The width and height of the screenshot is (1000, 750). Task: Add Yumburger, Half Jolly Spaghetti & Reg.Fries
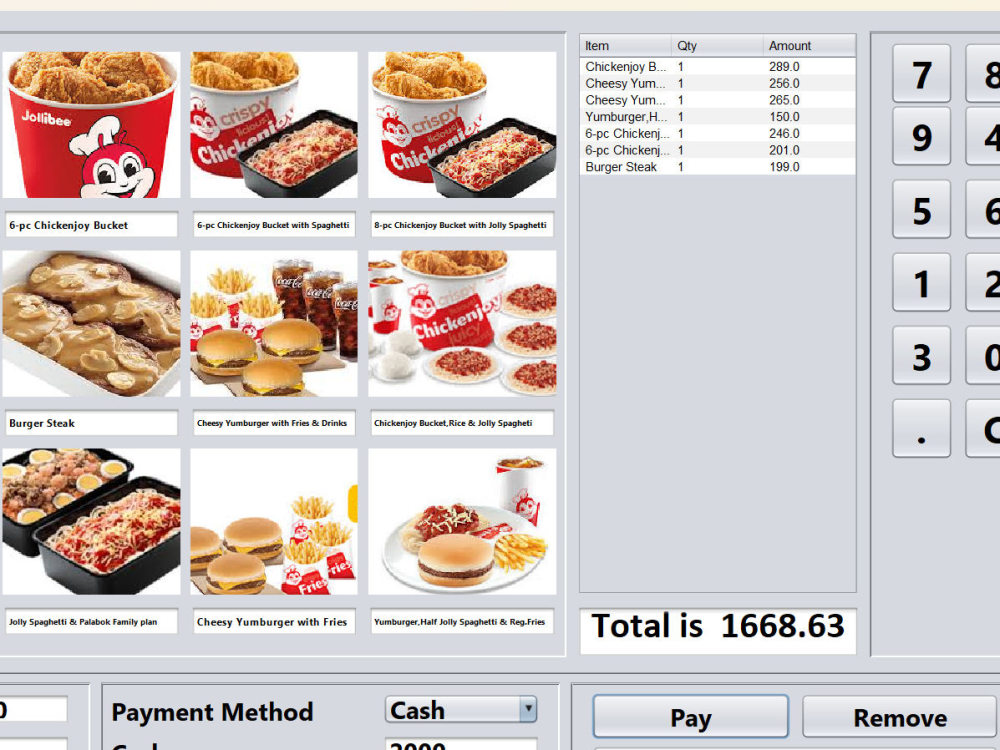pyautogui.click(x=460, y=520)
